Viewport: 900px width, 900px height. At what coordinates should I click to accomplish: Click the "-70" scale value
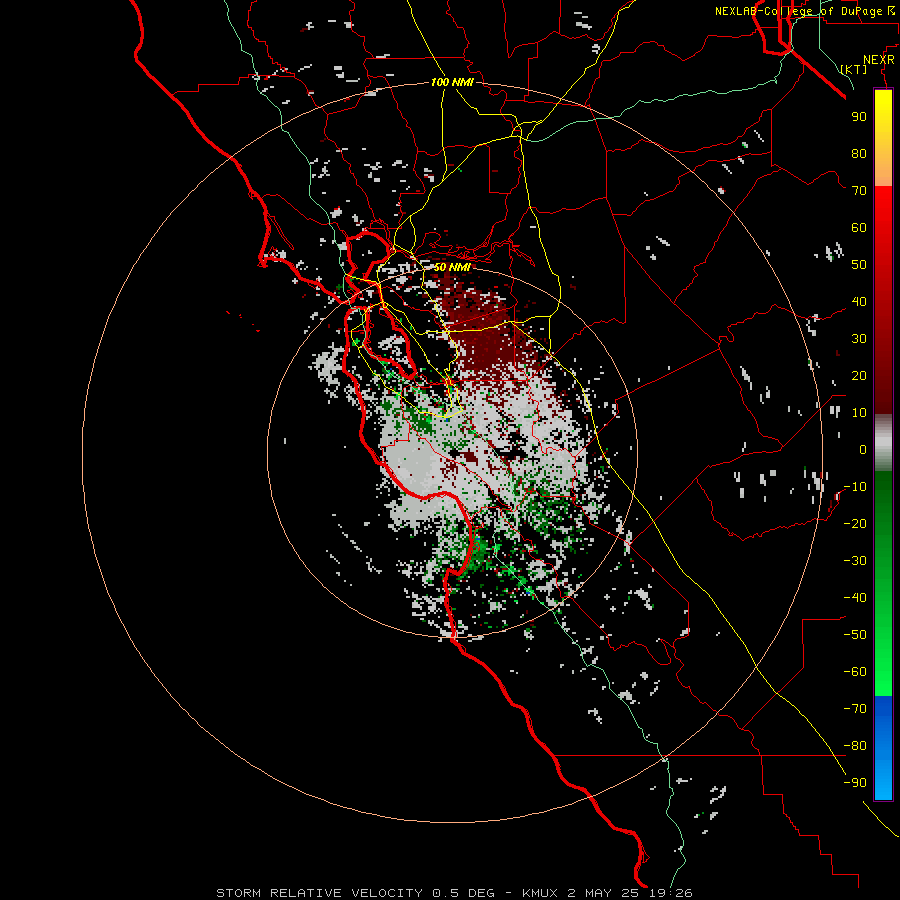click(855, 709)
